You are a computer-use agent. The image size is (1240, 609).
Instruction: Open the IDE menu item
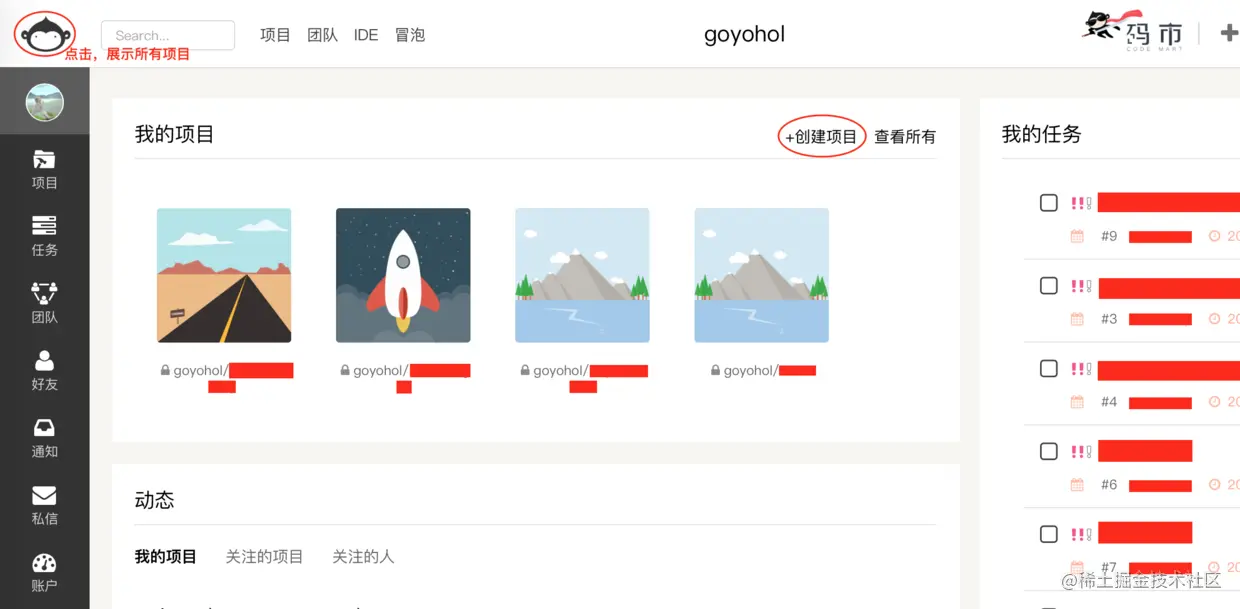click(x=365, y=34)
